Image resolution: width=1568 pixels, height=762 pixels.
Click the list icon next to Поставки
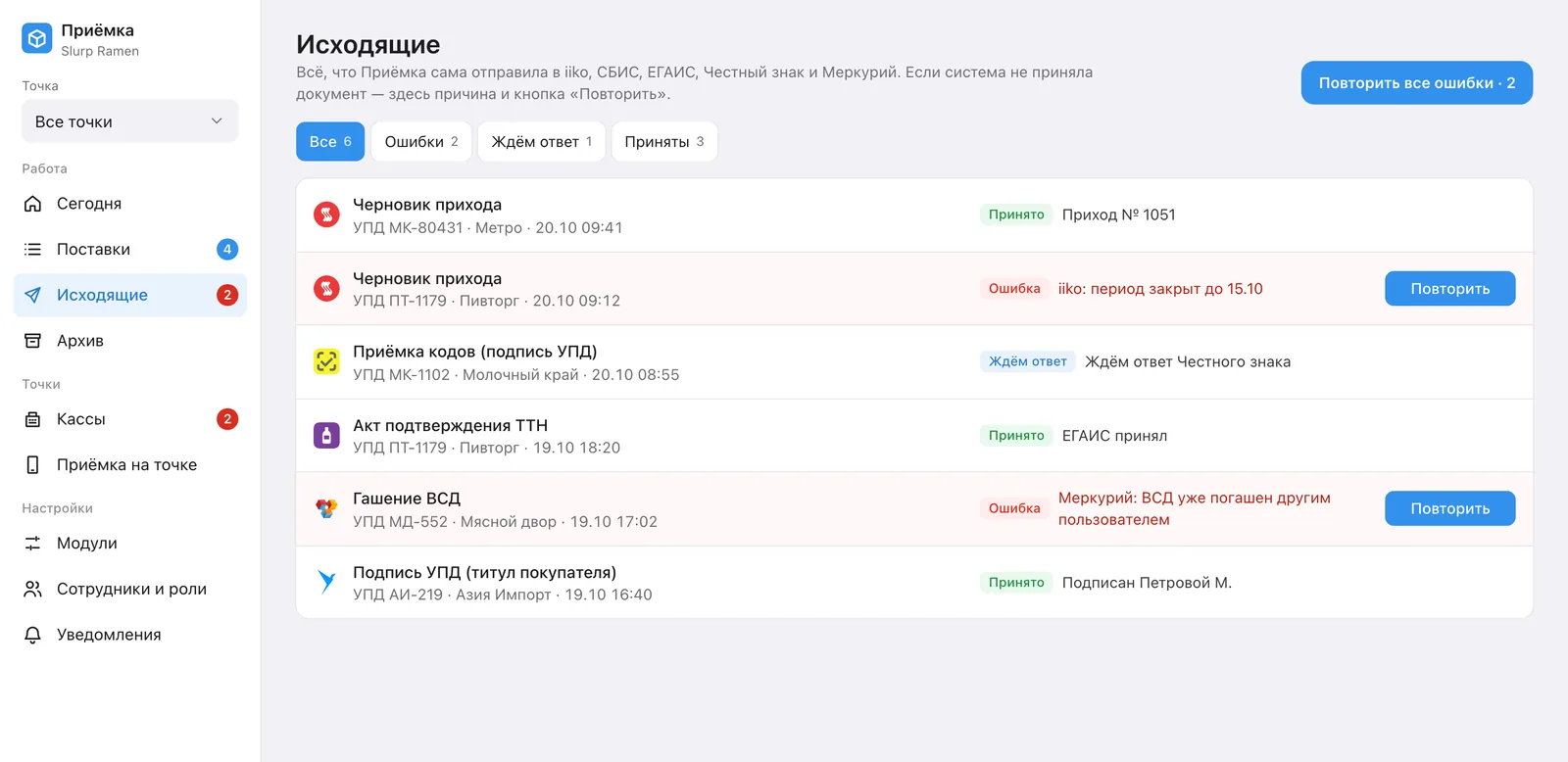(32, 249)
